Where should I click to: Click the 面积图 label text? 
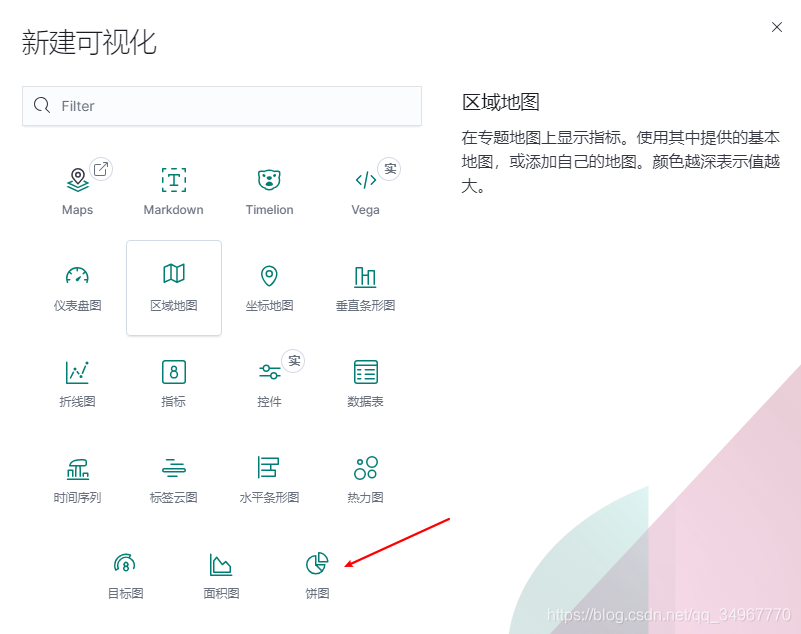coord(221,593)
